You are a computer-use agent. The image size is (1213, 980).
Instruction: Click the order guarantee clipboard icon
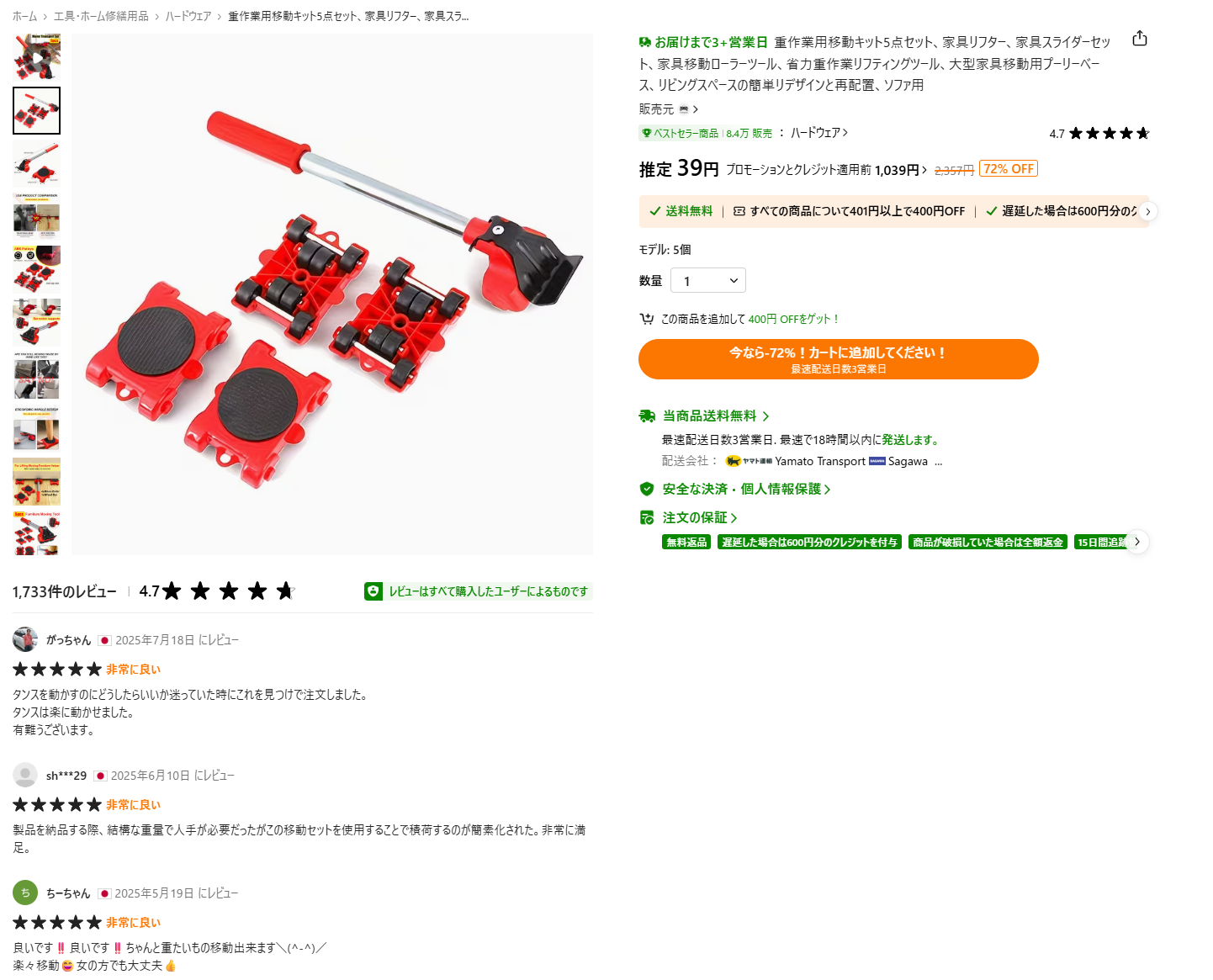pos(647,517)
